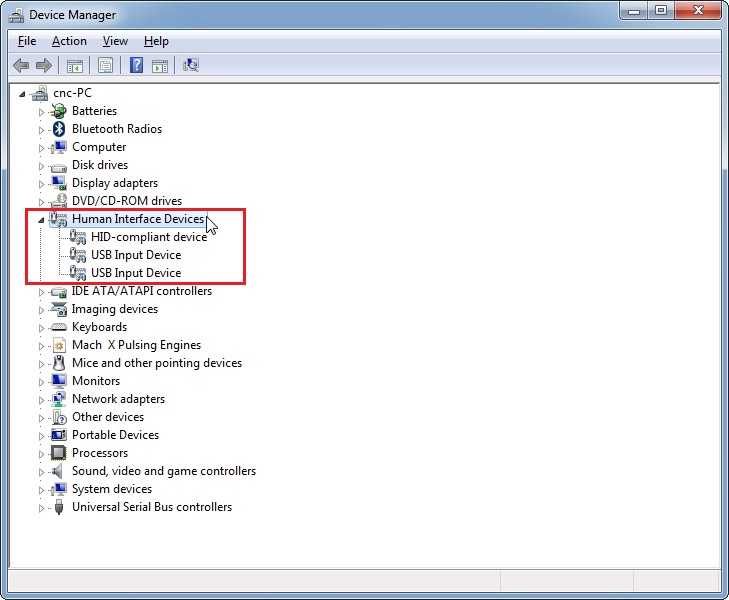Click the HID-compliant device icon
This screenshot has width=729, height=600.
tap(78, 237)
